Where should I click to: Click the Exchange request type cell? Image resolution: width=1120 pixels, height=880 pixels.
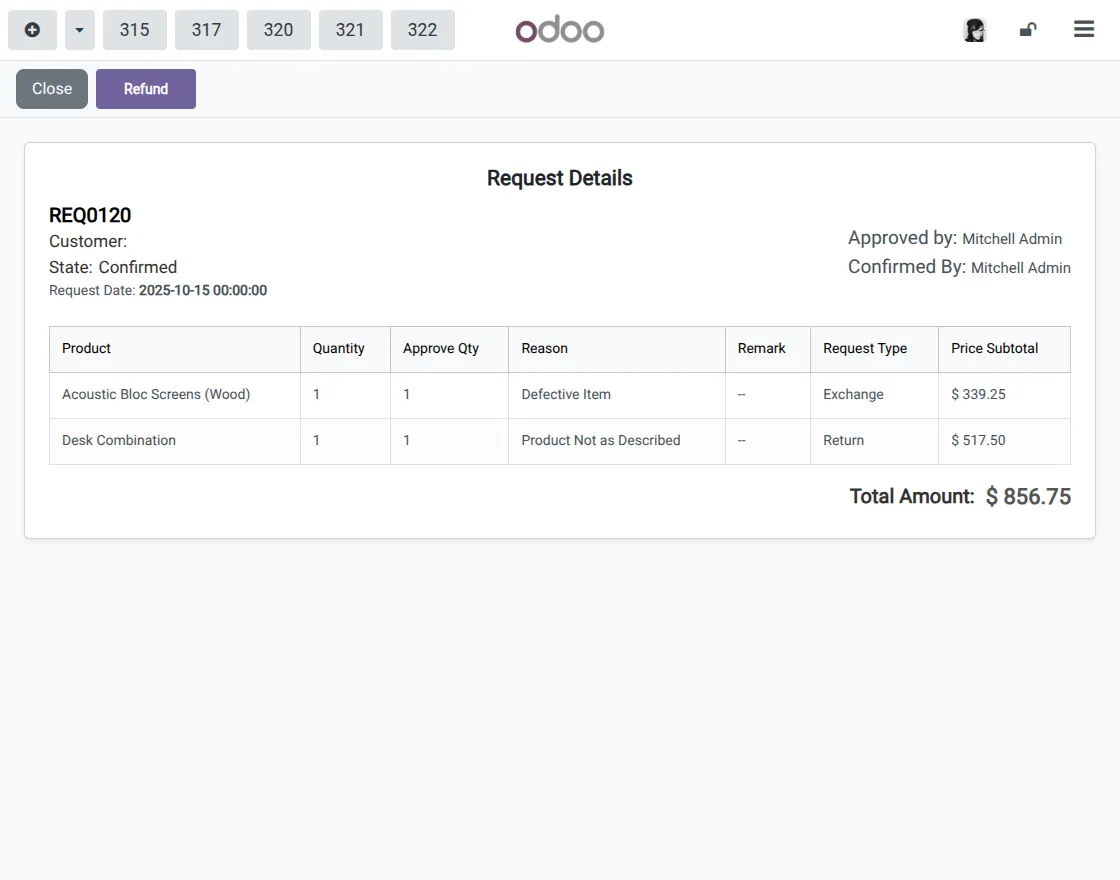click(x=853, y=394)
